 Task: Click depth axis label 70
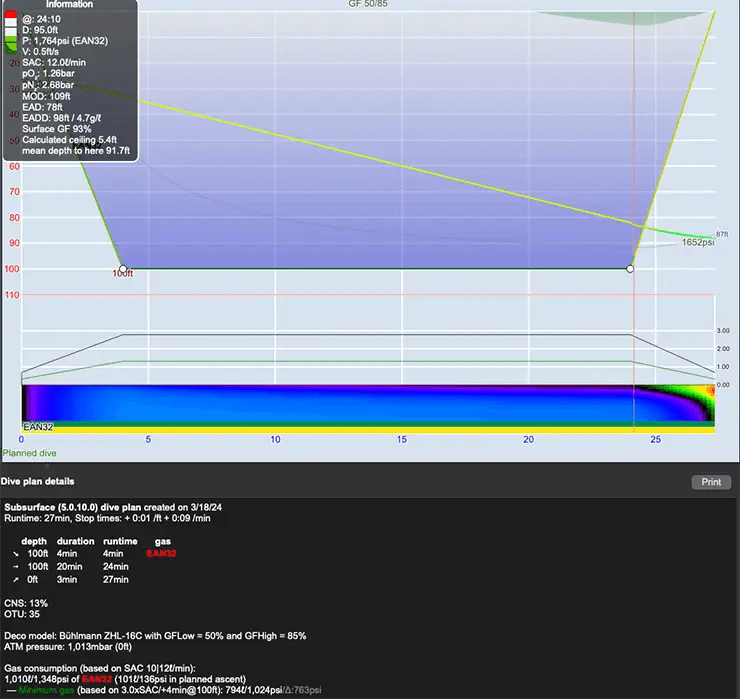14,192
